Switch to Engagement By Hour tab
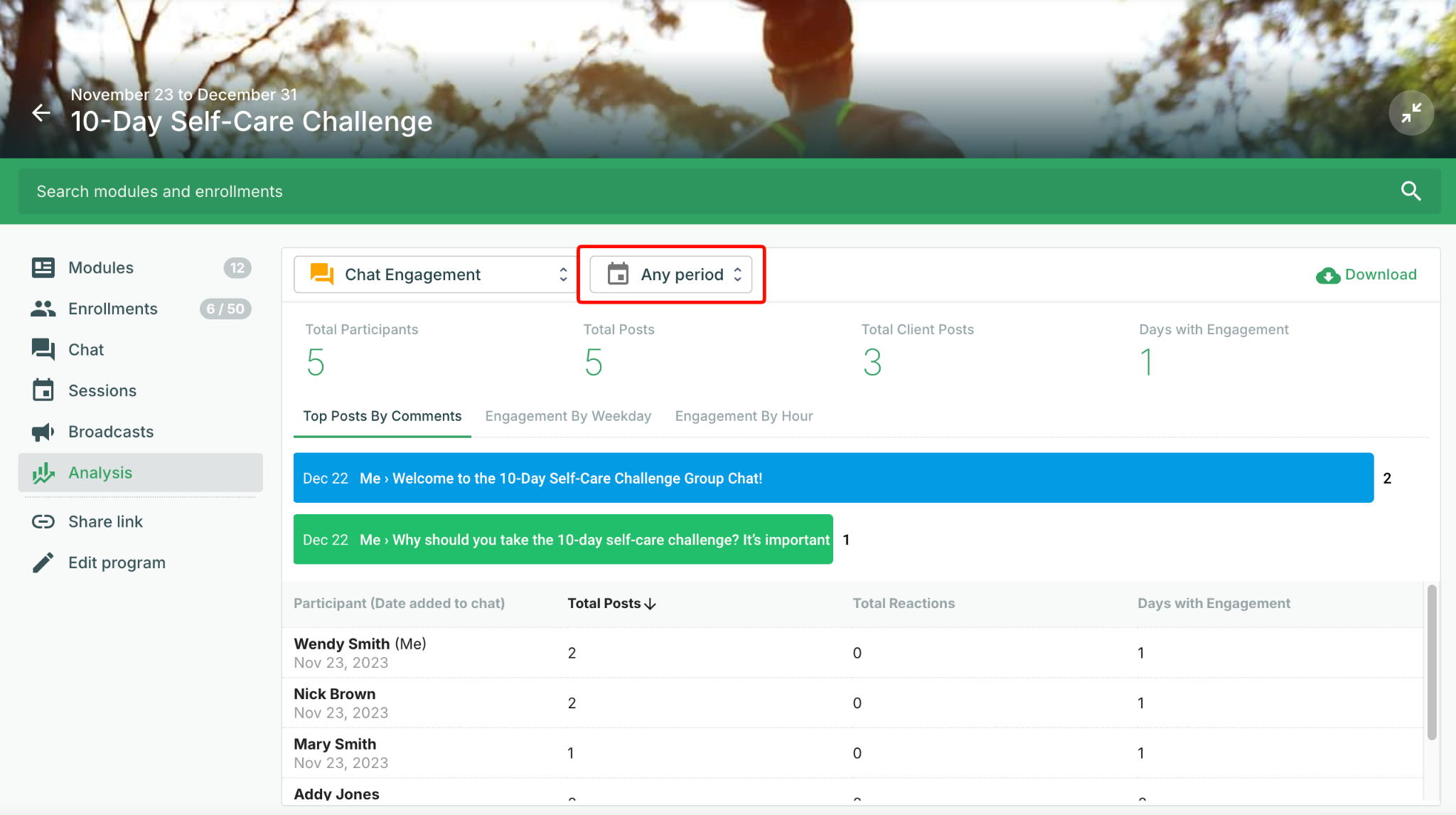Screen dimensions: 1456x815 [744, 416]
